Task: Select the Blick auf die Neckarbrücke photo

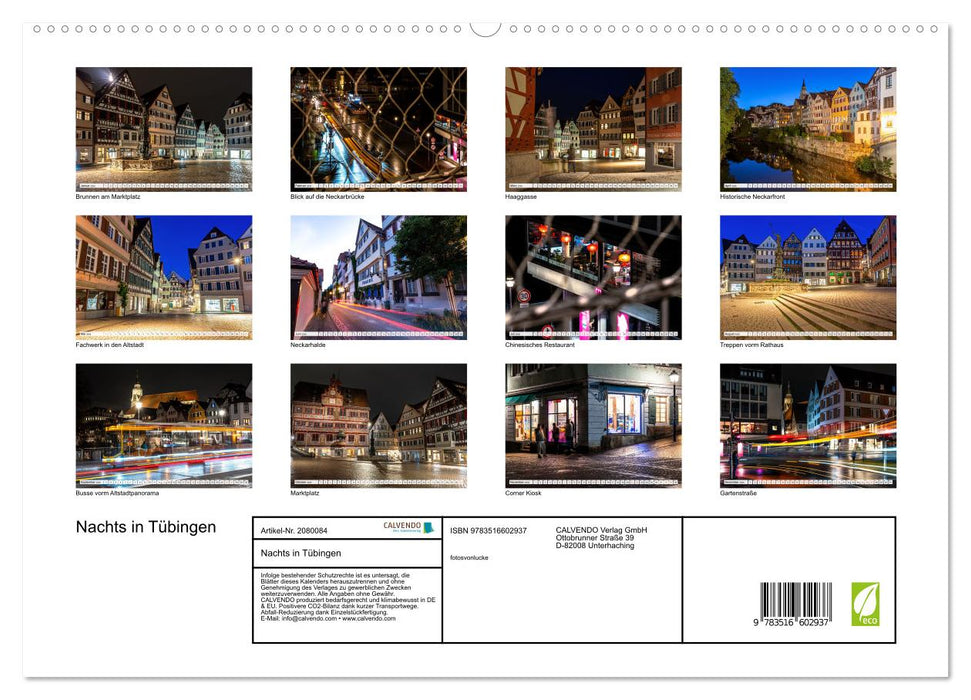Action: [x=378, y=129]
